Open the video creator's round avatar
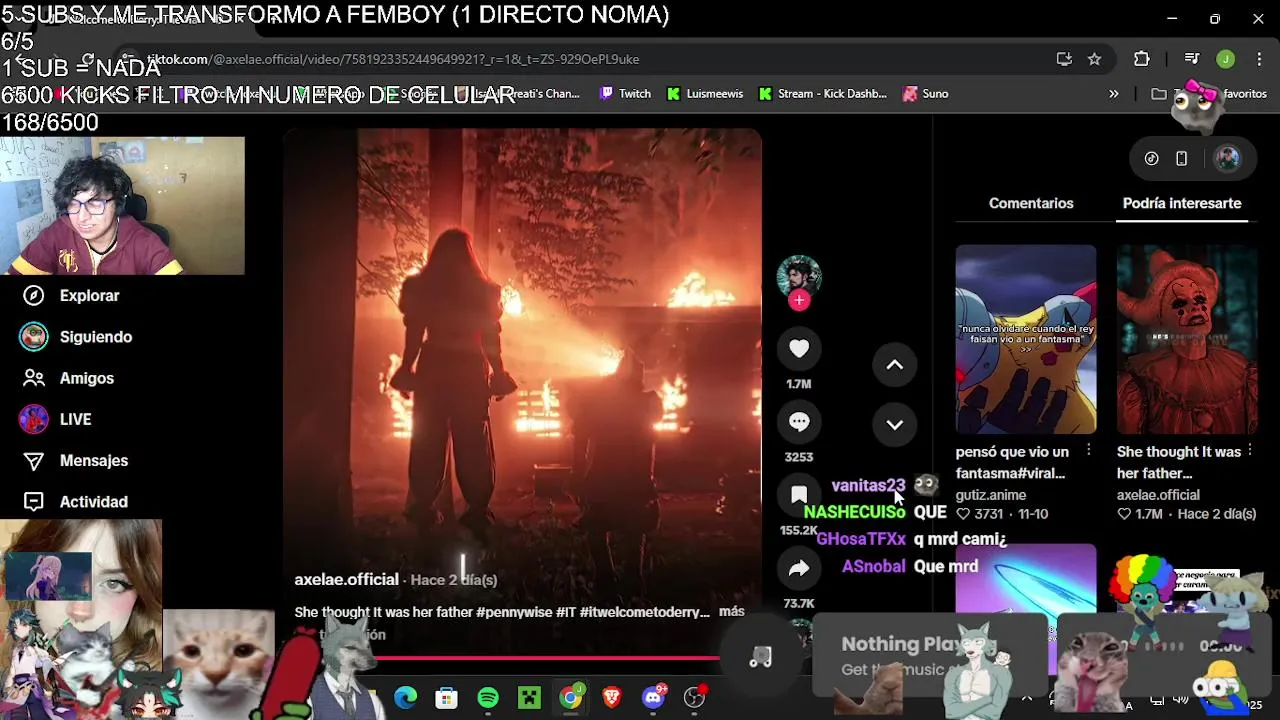This screenshot has height=720, width=1280. click(x=798, y=276)
